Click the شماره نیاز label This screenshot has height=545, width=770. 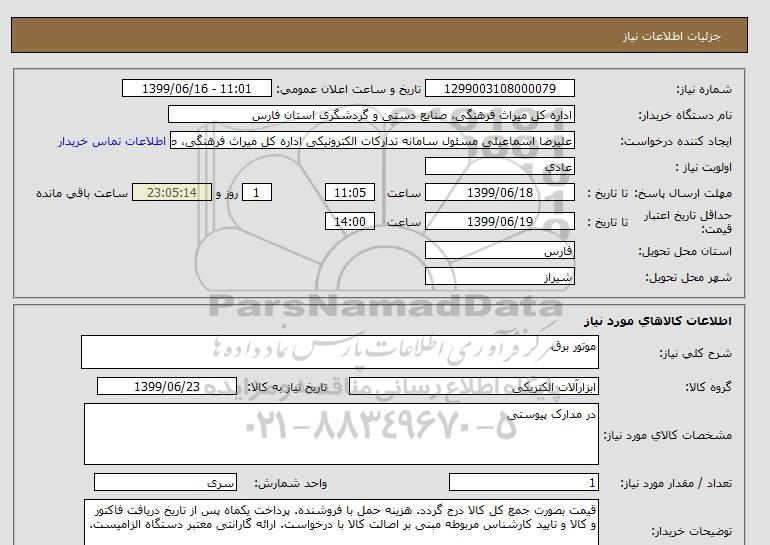(704, 89)
